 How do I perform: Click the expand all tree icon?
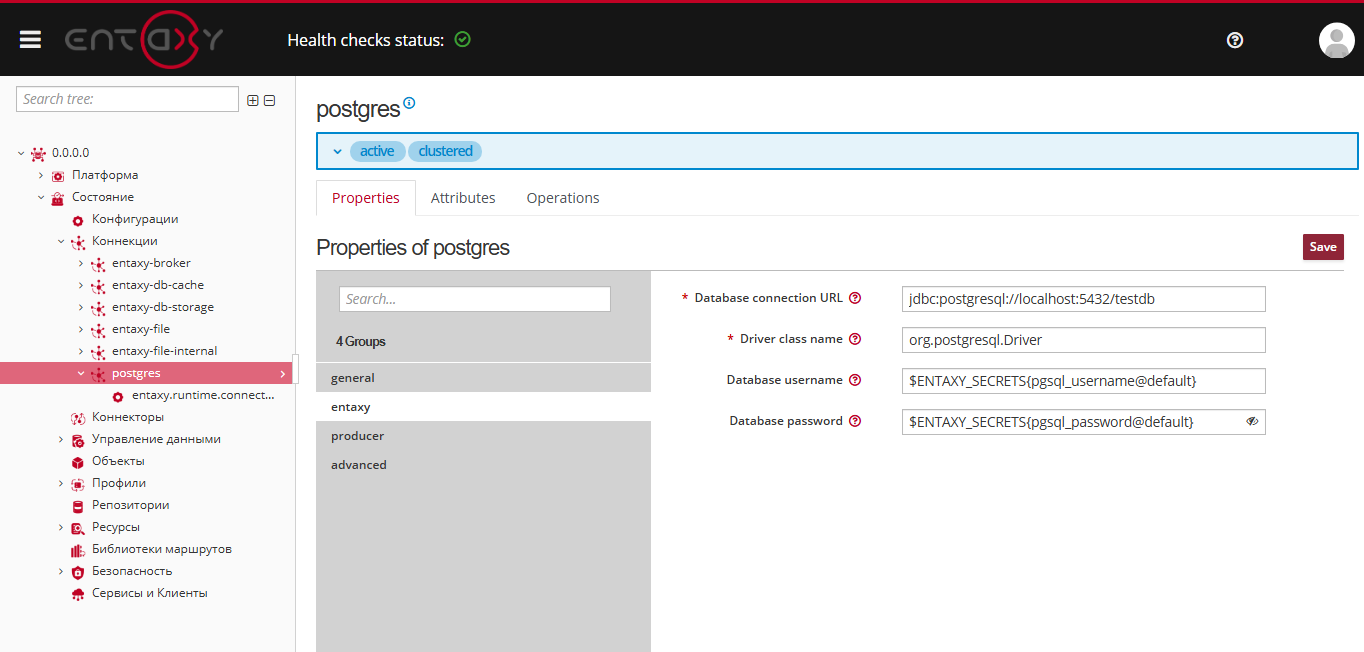pyautogui.click(x=253, y=100)
